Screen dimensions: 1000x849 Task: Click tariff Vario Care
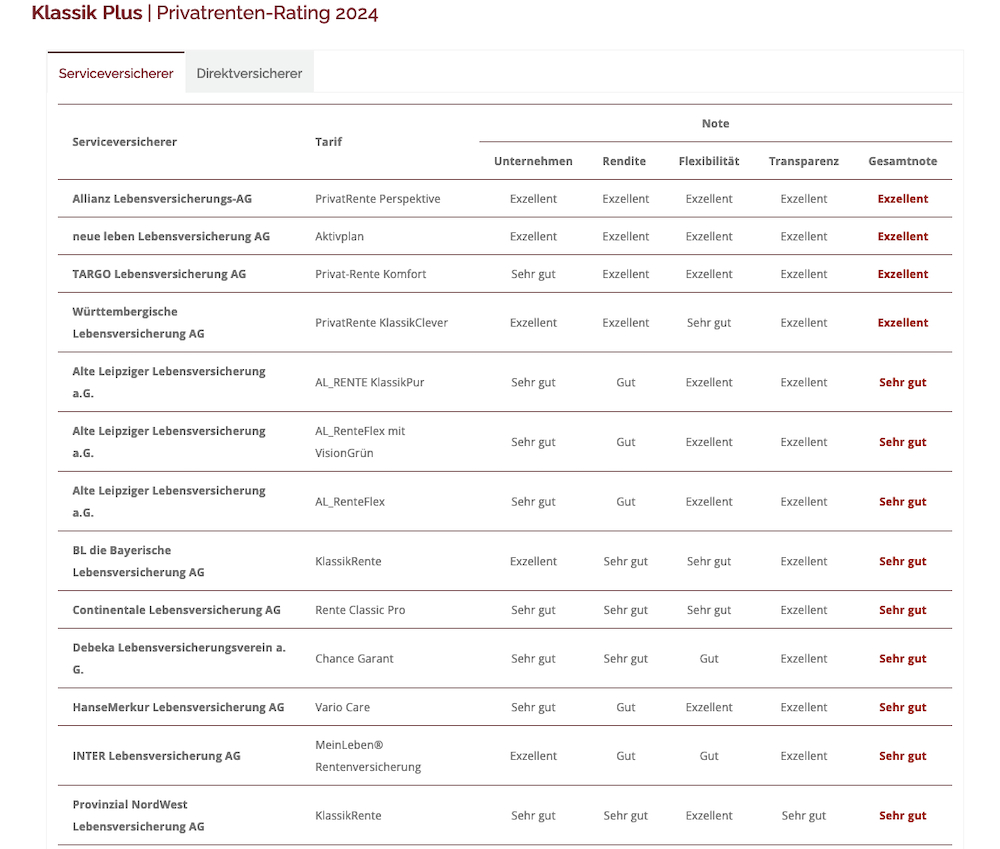pyautogui.click(x=342, y=707)
